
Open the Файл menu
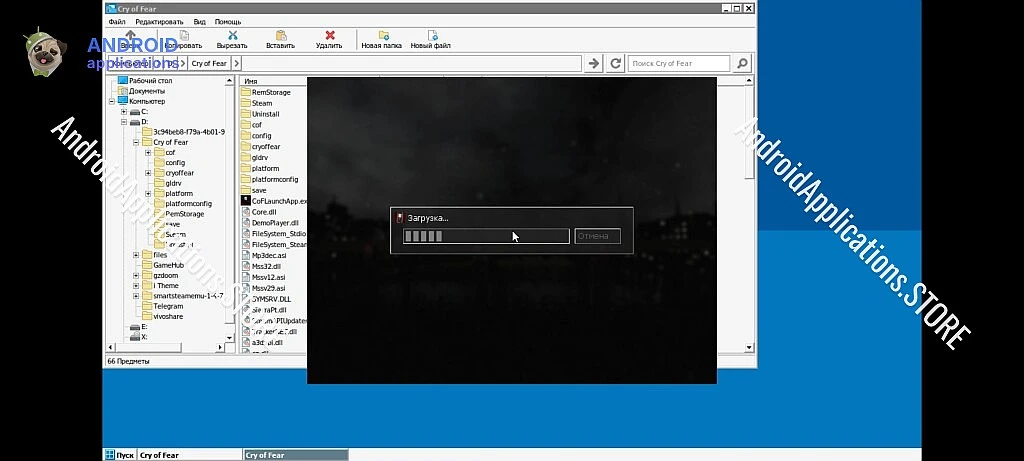click(x=117, y=21)
